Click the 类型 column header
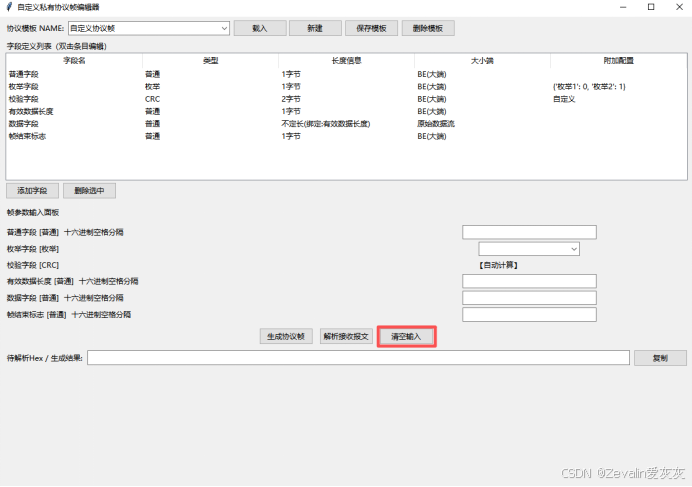The width and height of the screenshot is (692, 487). click(x=211, y=60)
